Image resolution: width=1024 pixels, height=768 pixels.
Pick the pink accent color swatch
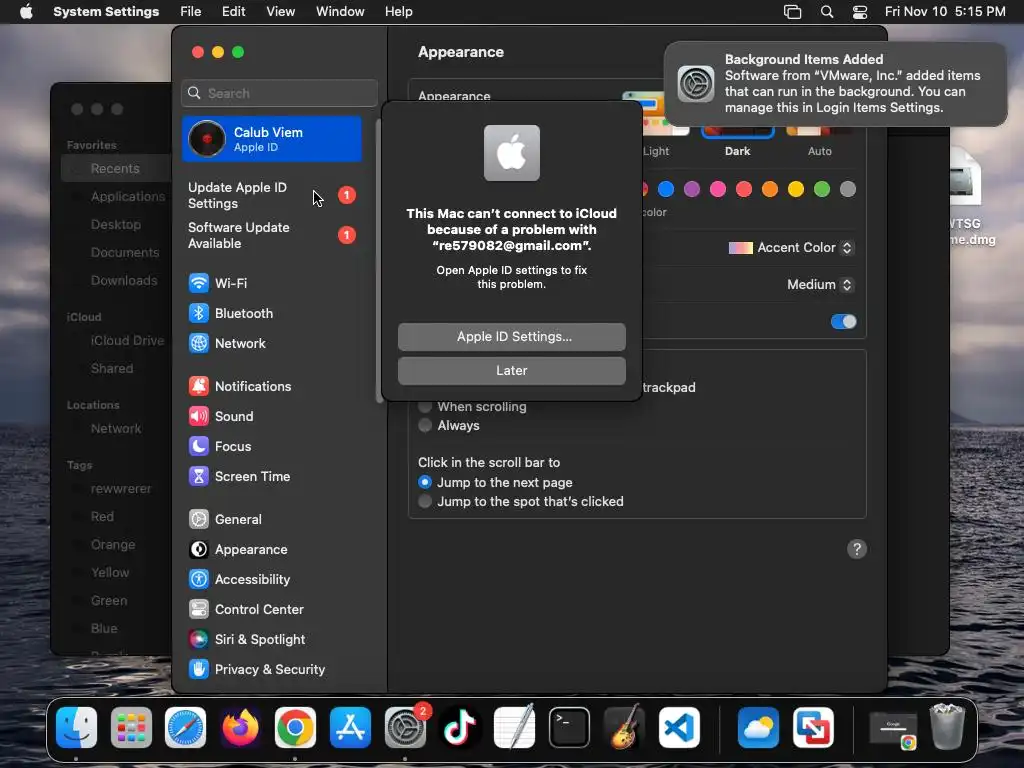[718, 189]
